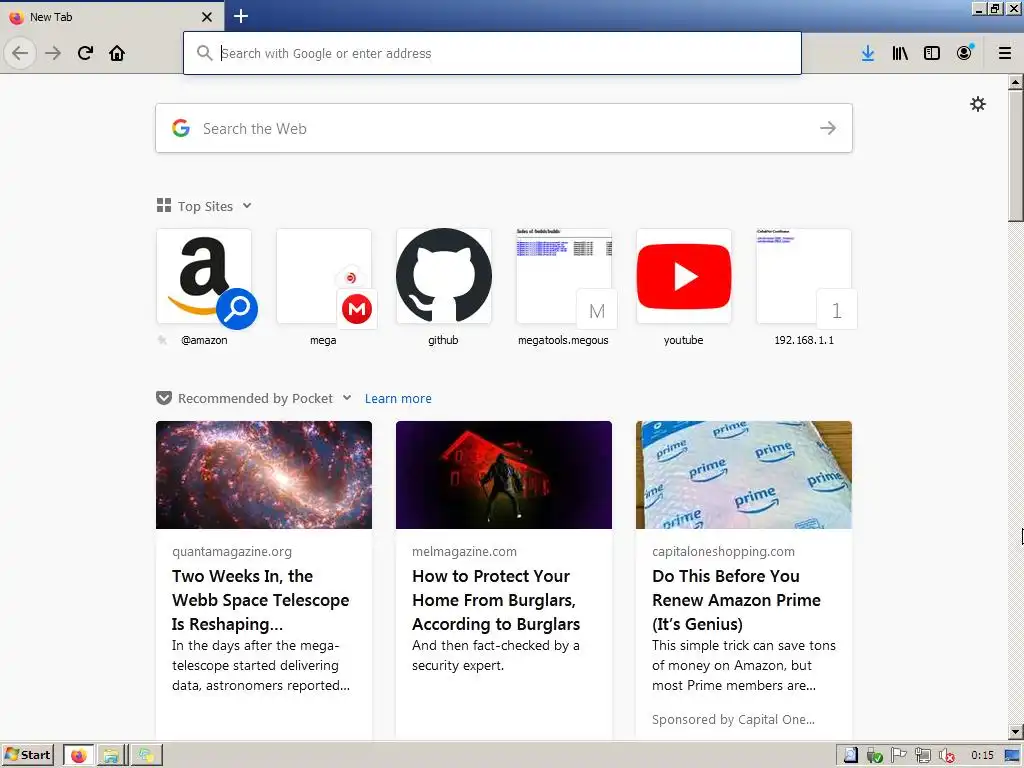Open the Downloads panel arrow icon

(868, 53)
